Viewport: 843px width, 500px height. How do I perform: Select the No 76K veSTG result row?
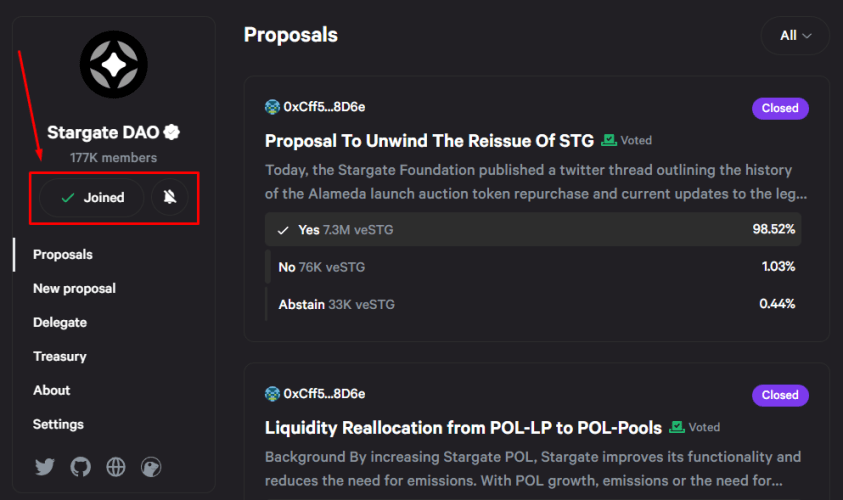[x=533, y=267]
